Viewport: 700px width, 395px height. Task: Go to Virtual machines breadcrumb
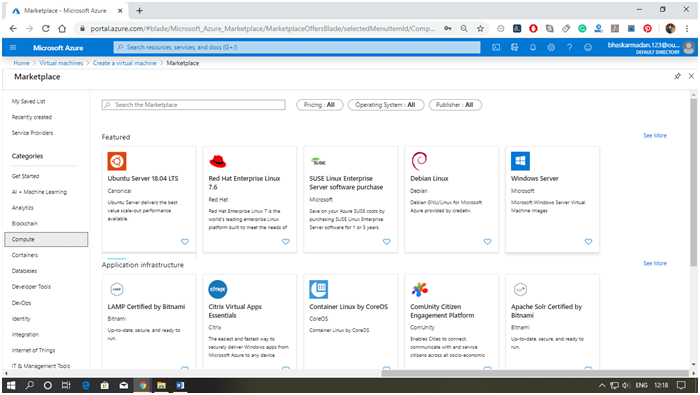(61, 63)
